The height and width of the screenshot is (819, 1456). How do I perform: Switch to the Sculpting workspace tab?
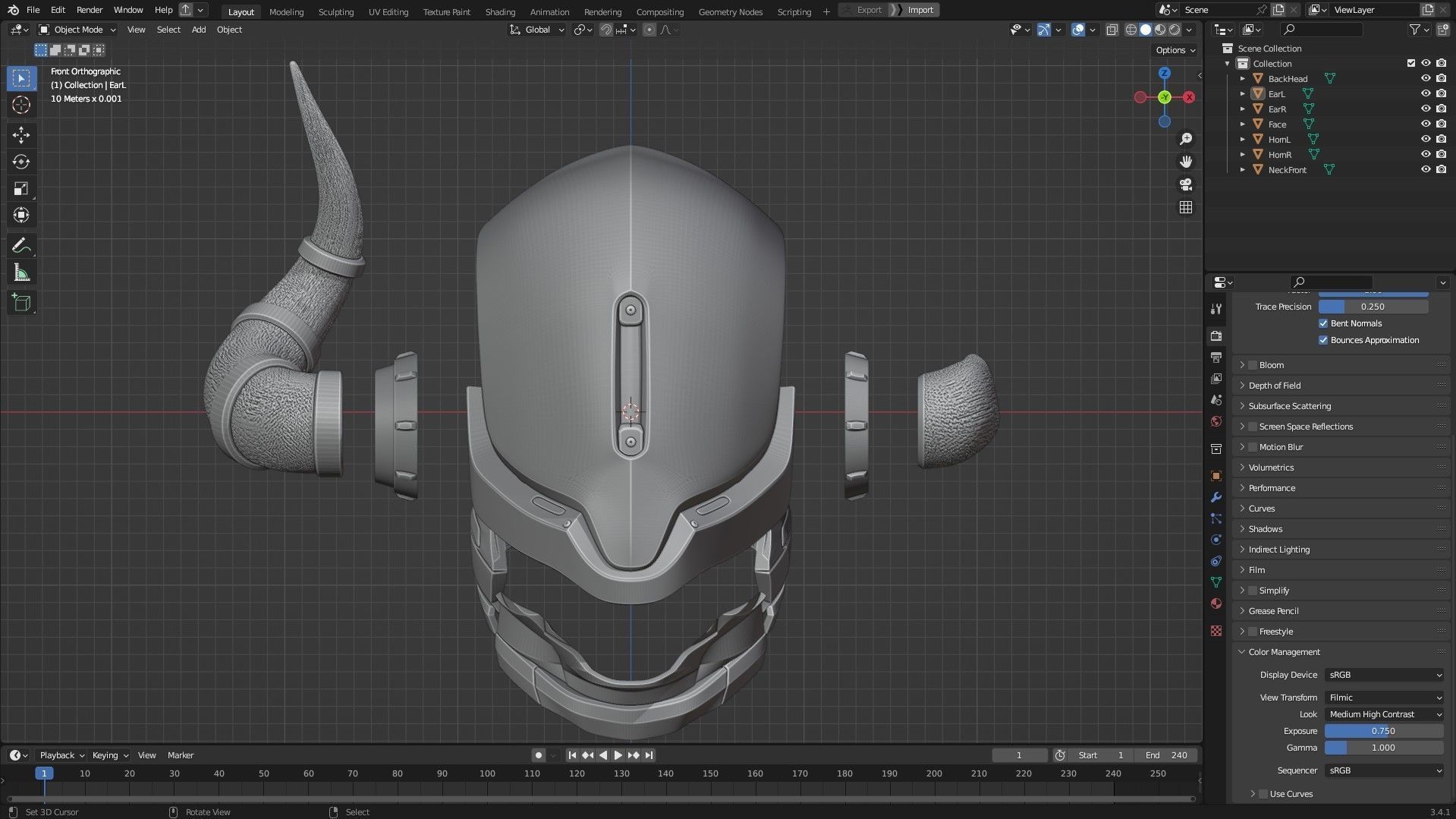coord(335,12)
